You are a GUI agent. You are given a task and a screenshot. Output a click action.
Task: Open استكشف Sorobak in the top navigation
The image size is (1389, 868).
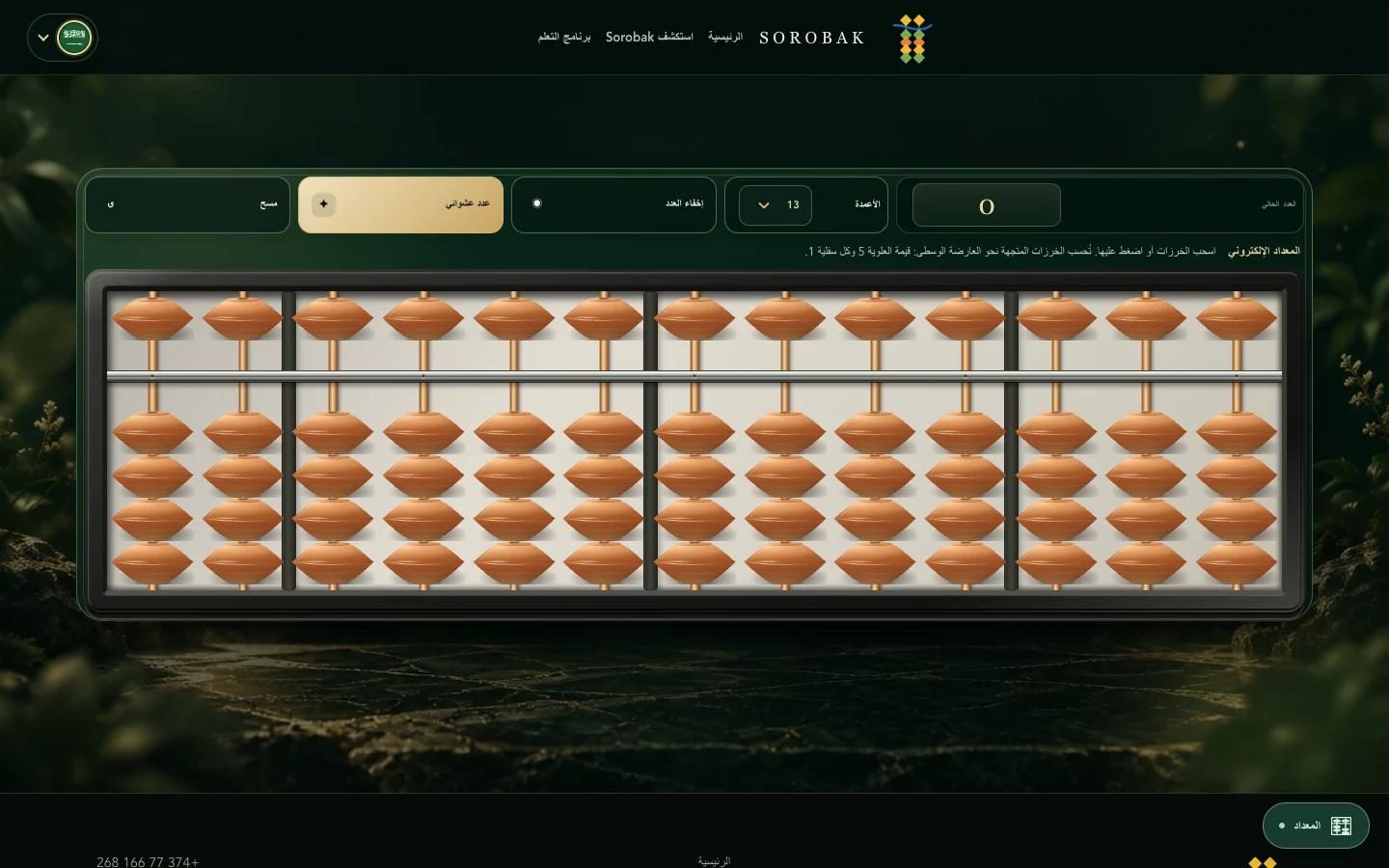pos(649,37)
